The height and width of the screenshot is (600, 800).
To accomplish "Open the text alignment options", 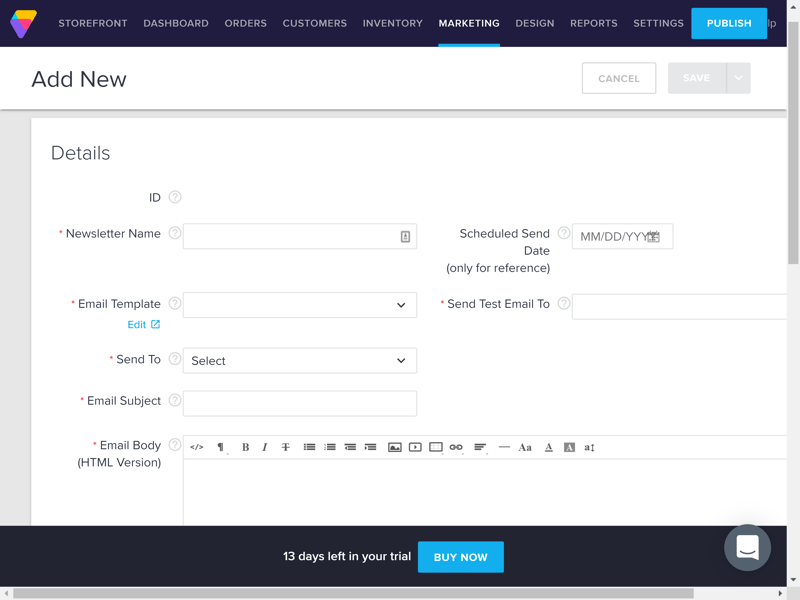I will click(x=480, y=447).
